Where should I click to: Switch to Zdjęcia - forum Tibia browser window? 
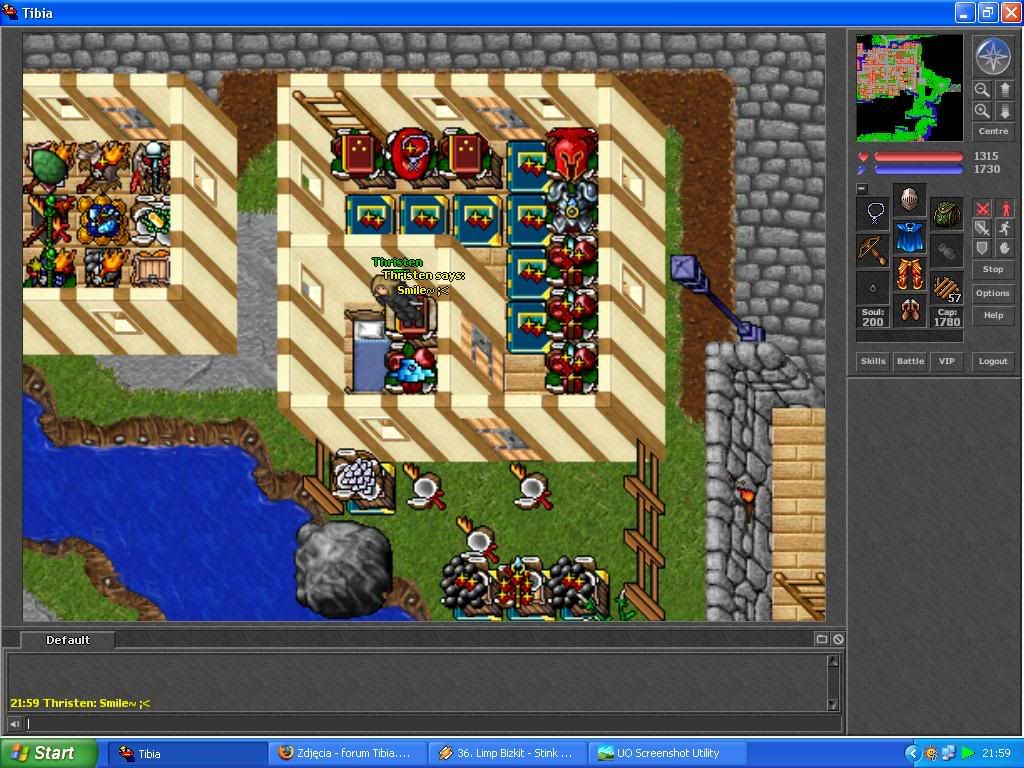pos(347,754)
